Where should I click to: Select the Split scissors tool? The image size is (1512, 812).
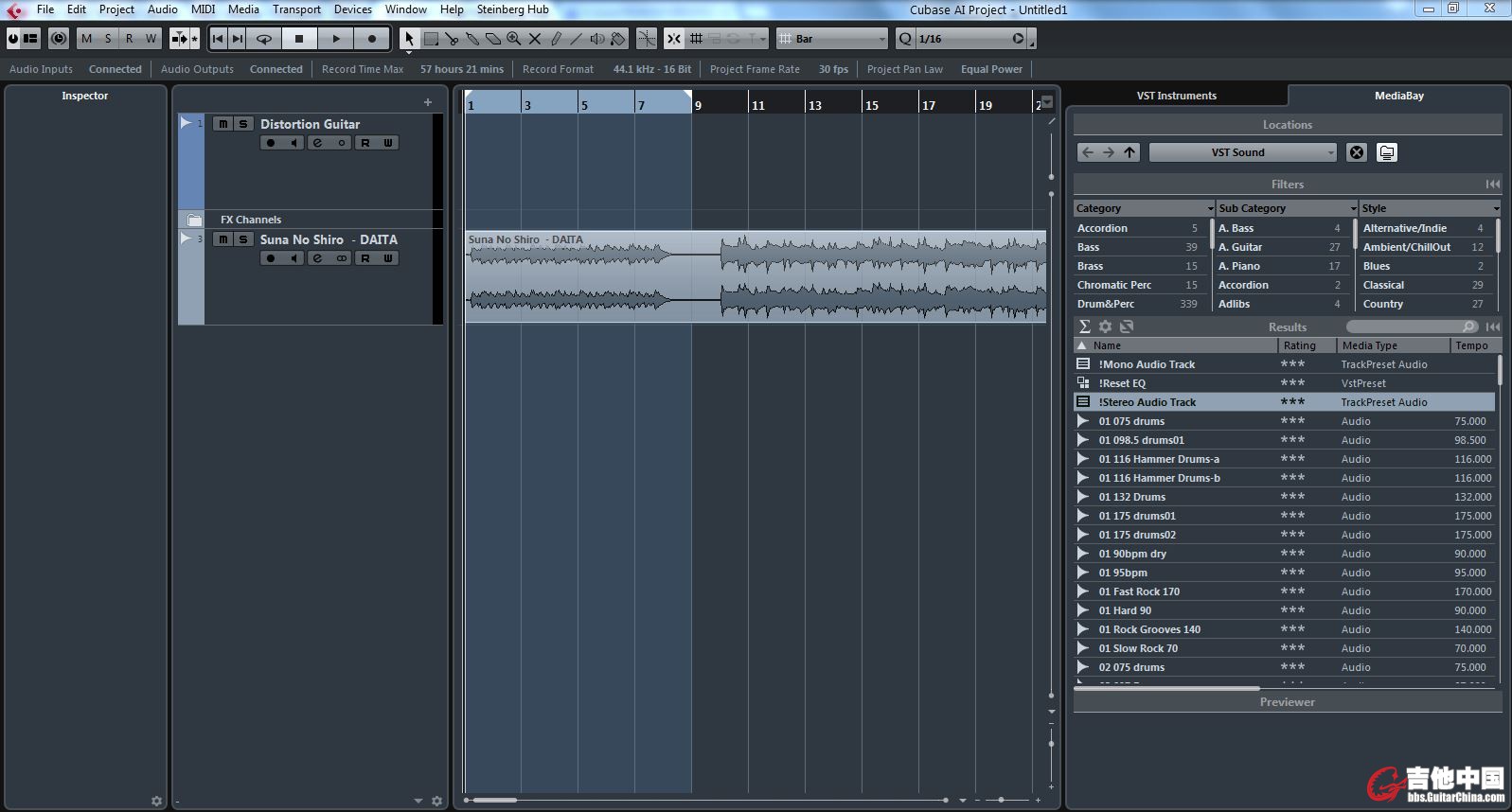[x=452, y=39]
